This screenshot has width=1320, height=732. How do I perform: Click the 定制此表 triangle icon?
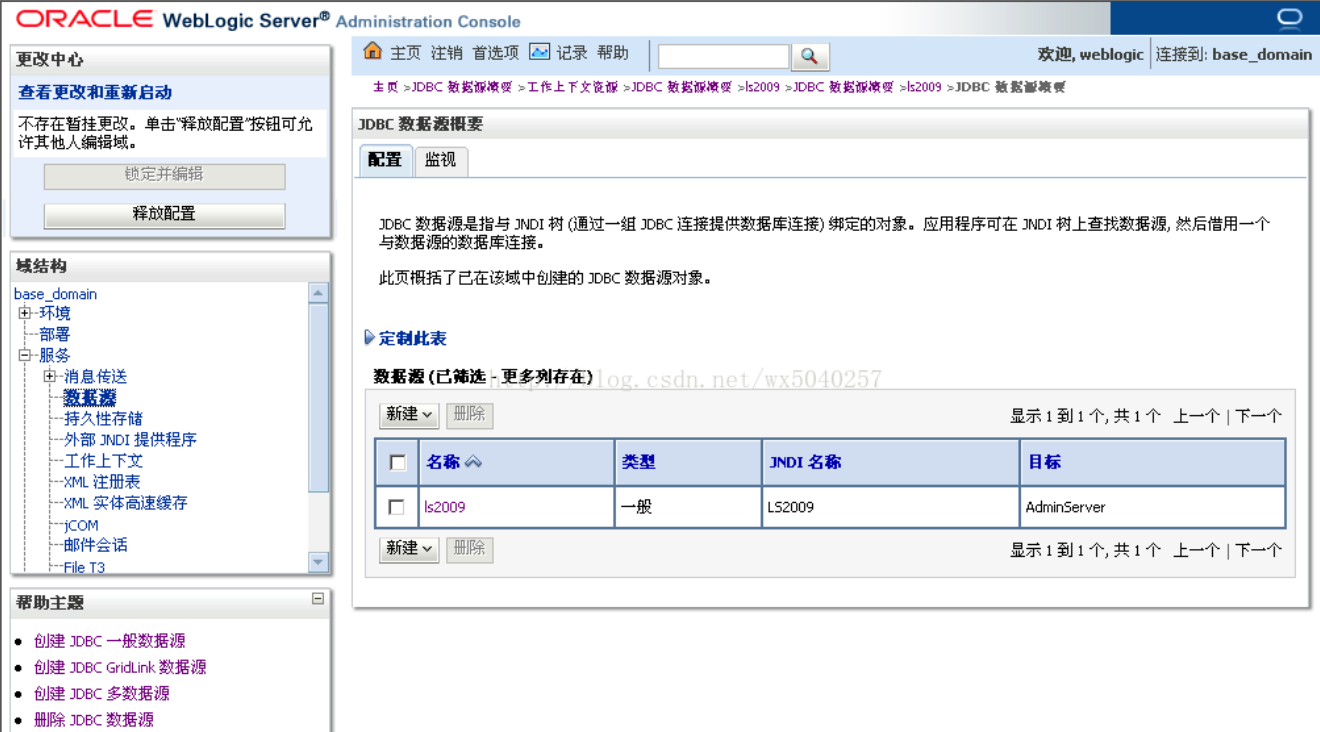pos(370,338)
